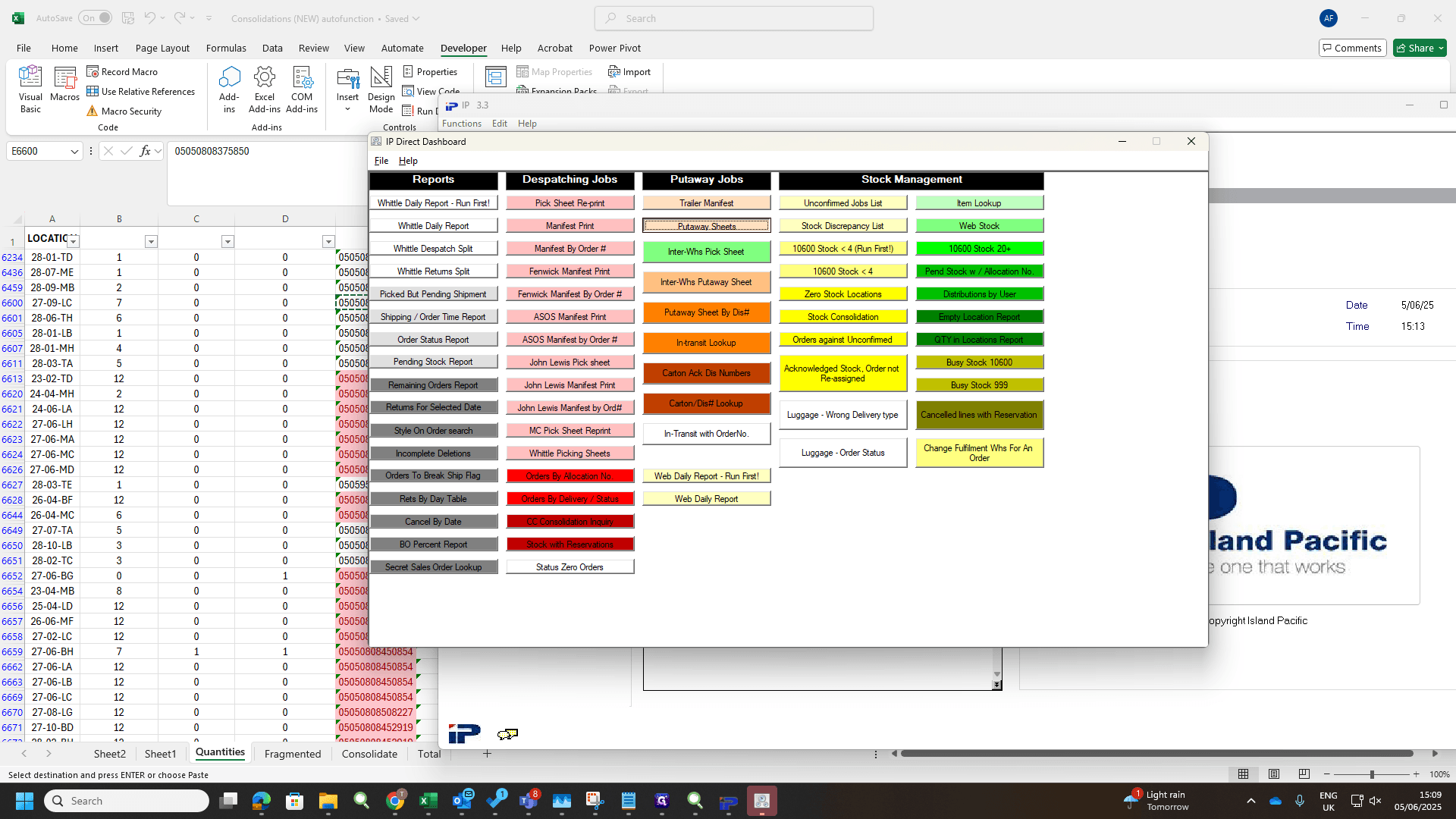
Task: Open the File menu in Excel
Action: (24, 48)
